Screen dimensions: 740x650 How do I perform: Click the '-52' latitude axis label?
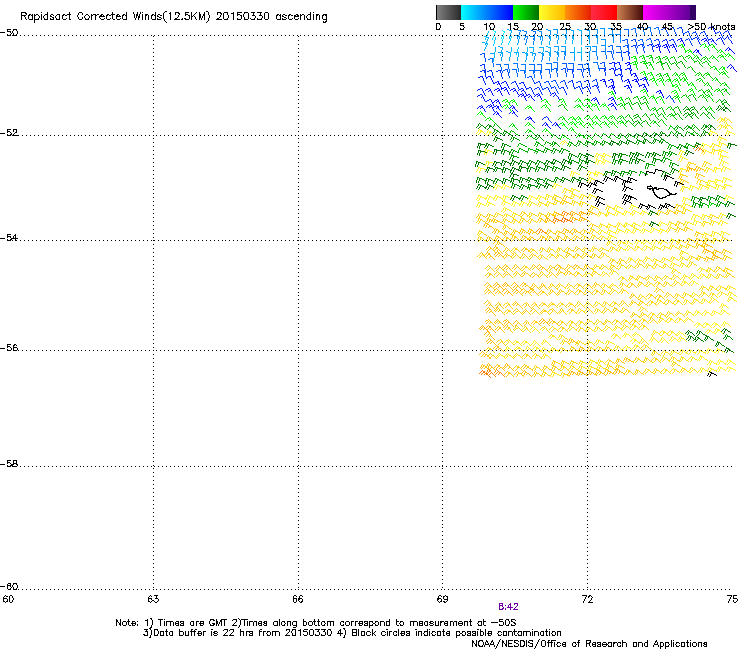coord(9,133)
